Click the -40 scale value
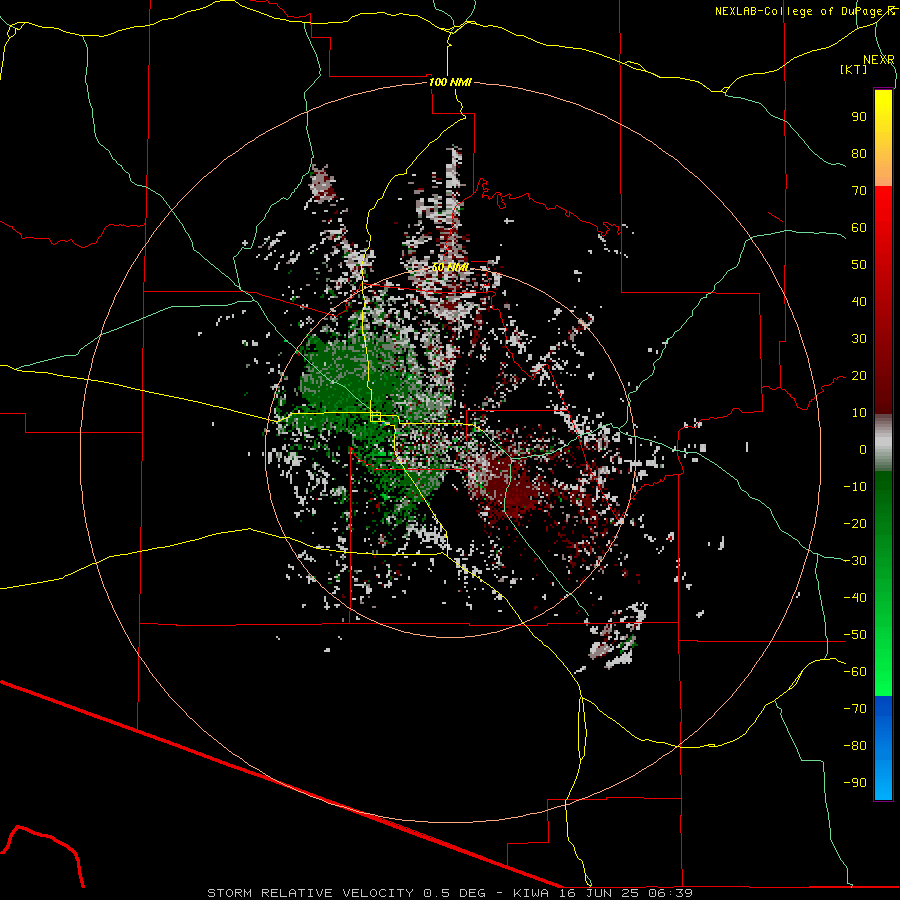900x900 pixels. pyautogui.click(x=855, y=598)
